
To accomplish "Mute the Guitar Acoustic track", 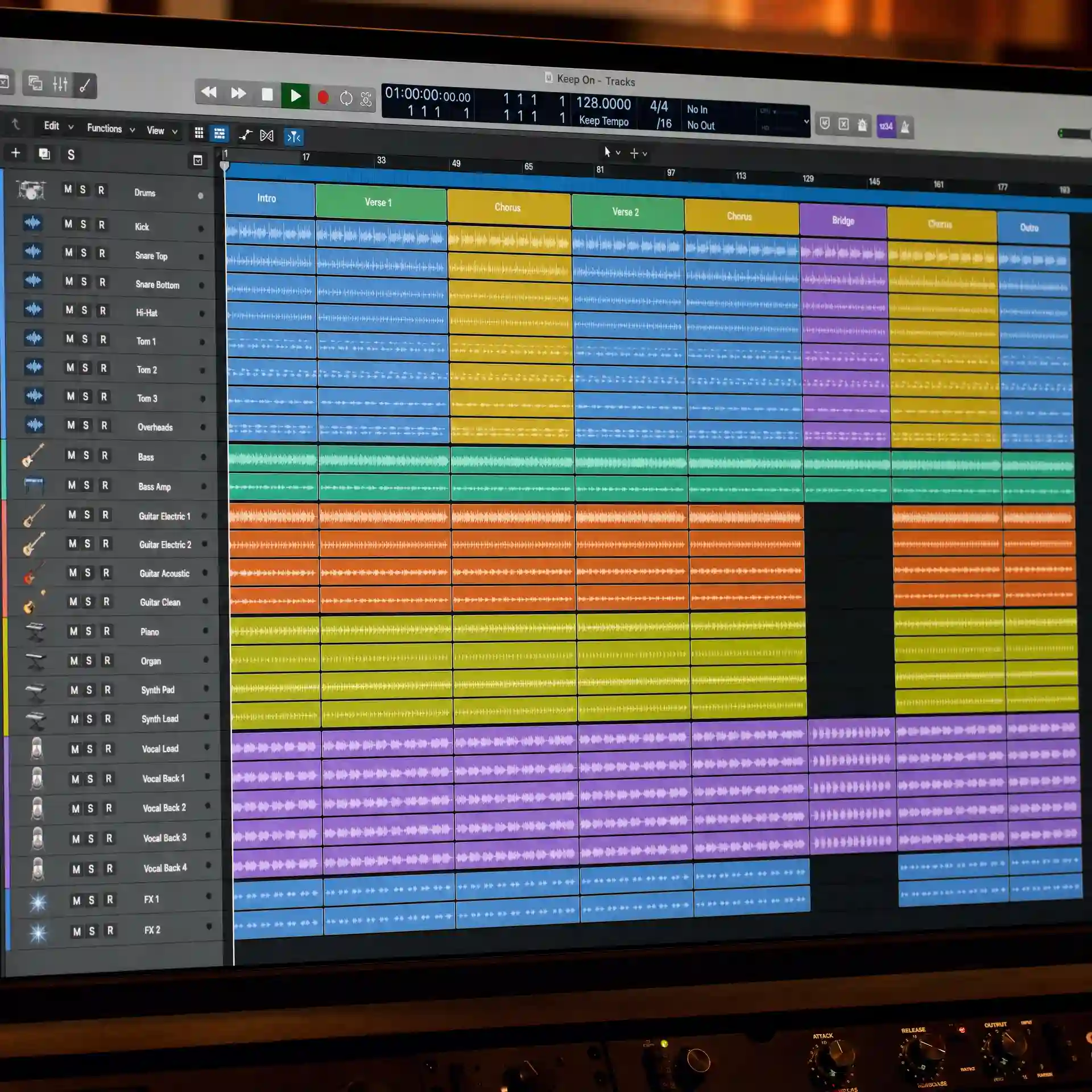I will (x=73, y=573).
